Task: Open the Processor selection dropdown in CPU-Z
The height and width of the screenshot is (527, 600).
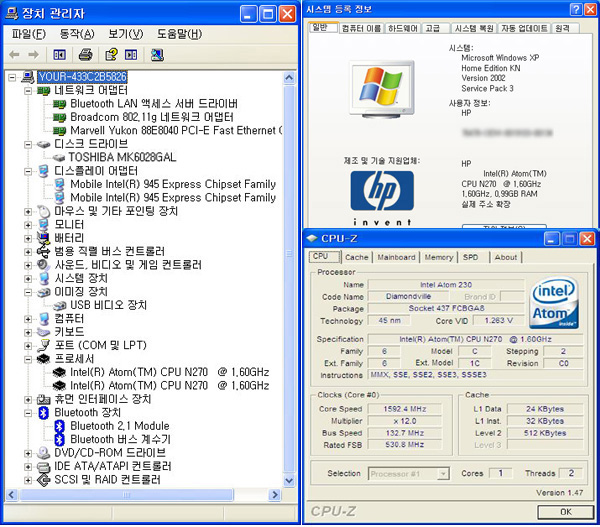Action: pyautogui.click(x=443, y=474)
